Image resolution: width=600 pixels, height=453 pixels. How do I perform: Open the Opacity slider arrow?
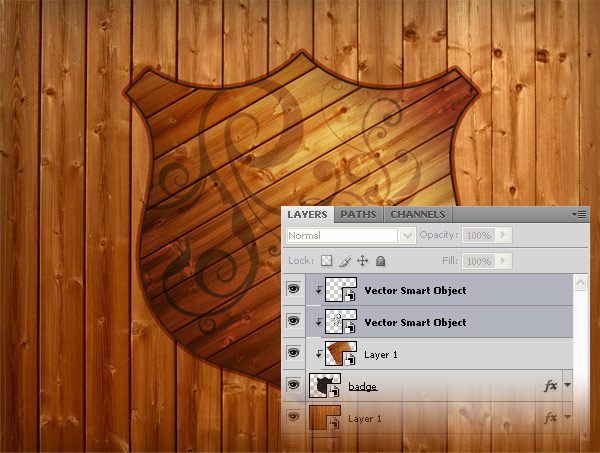pos(503,235)
